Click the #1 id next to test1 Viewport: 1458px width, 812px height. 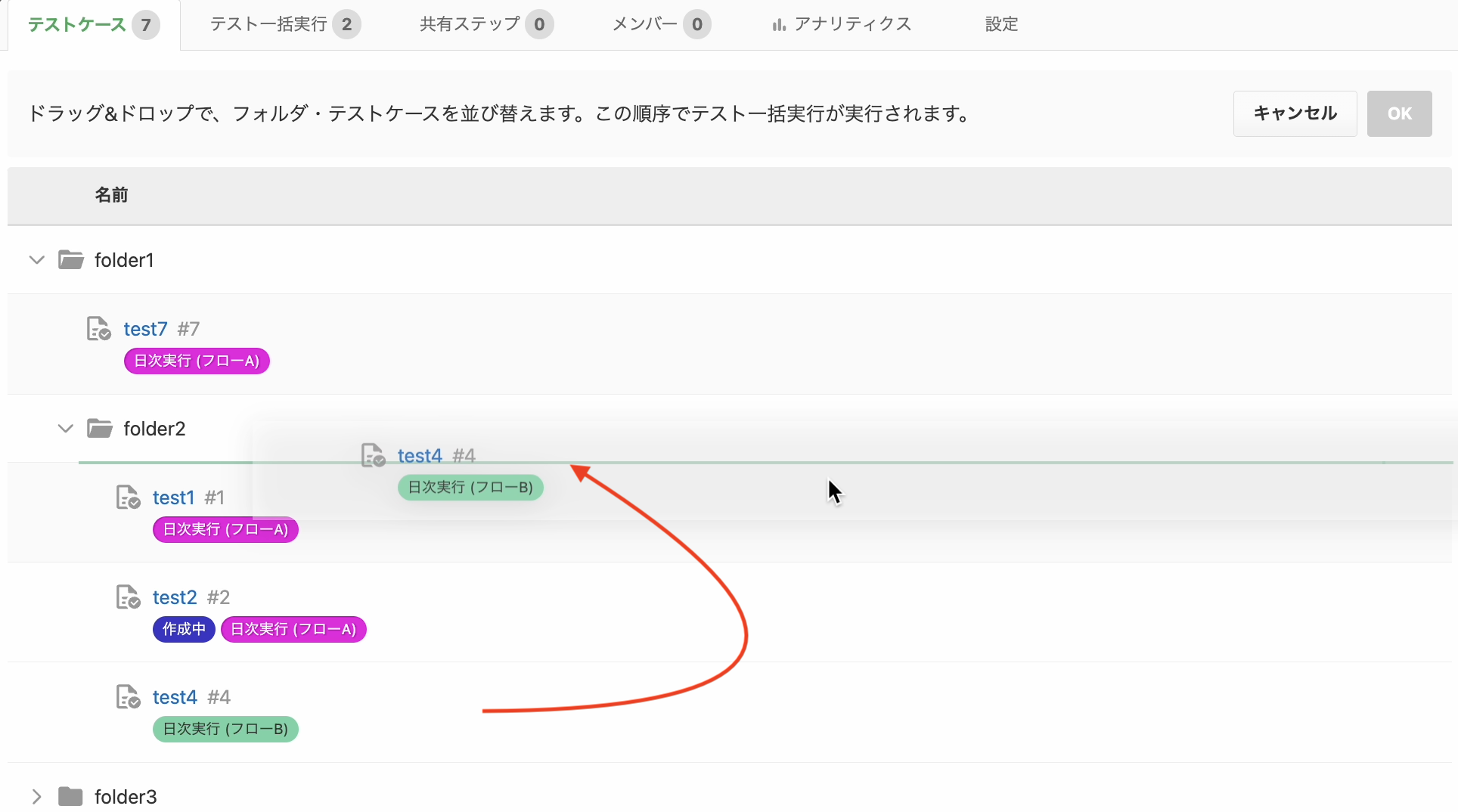tap(215, 497)
